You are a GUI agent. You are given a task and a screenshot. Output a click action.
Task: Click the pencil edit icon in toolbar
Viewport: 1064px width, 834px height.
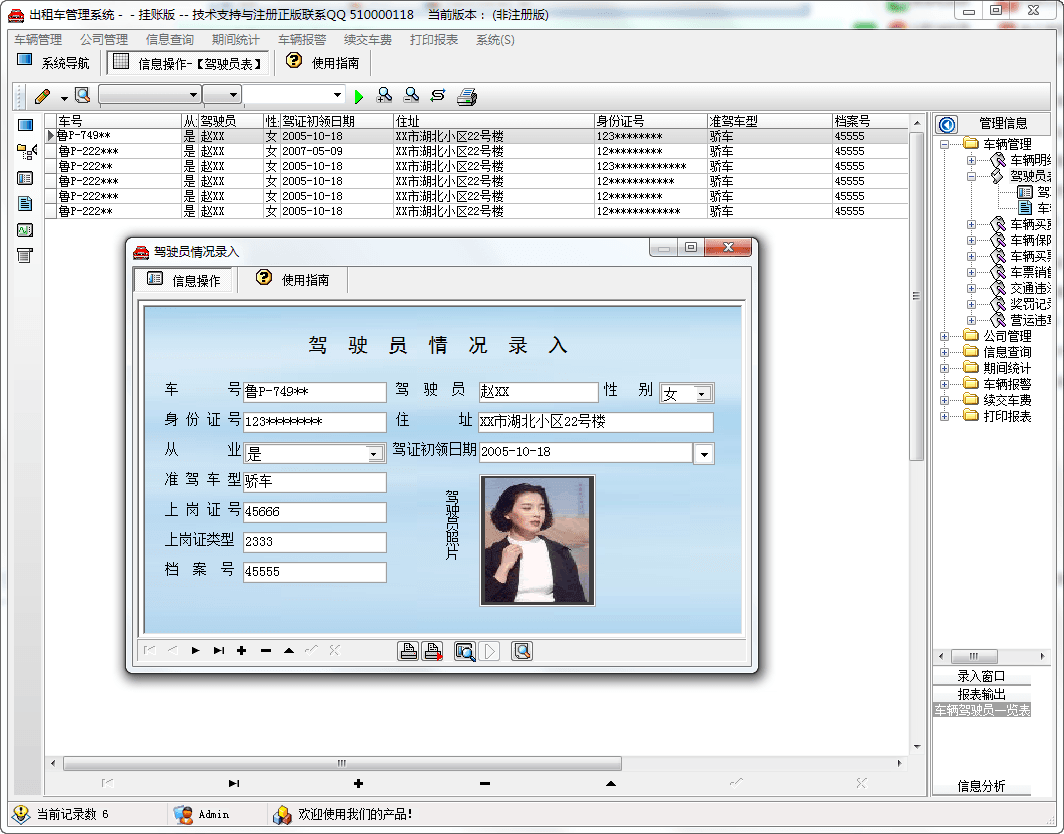42,96
